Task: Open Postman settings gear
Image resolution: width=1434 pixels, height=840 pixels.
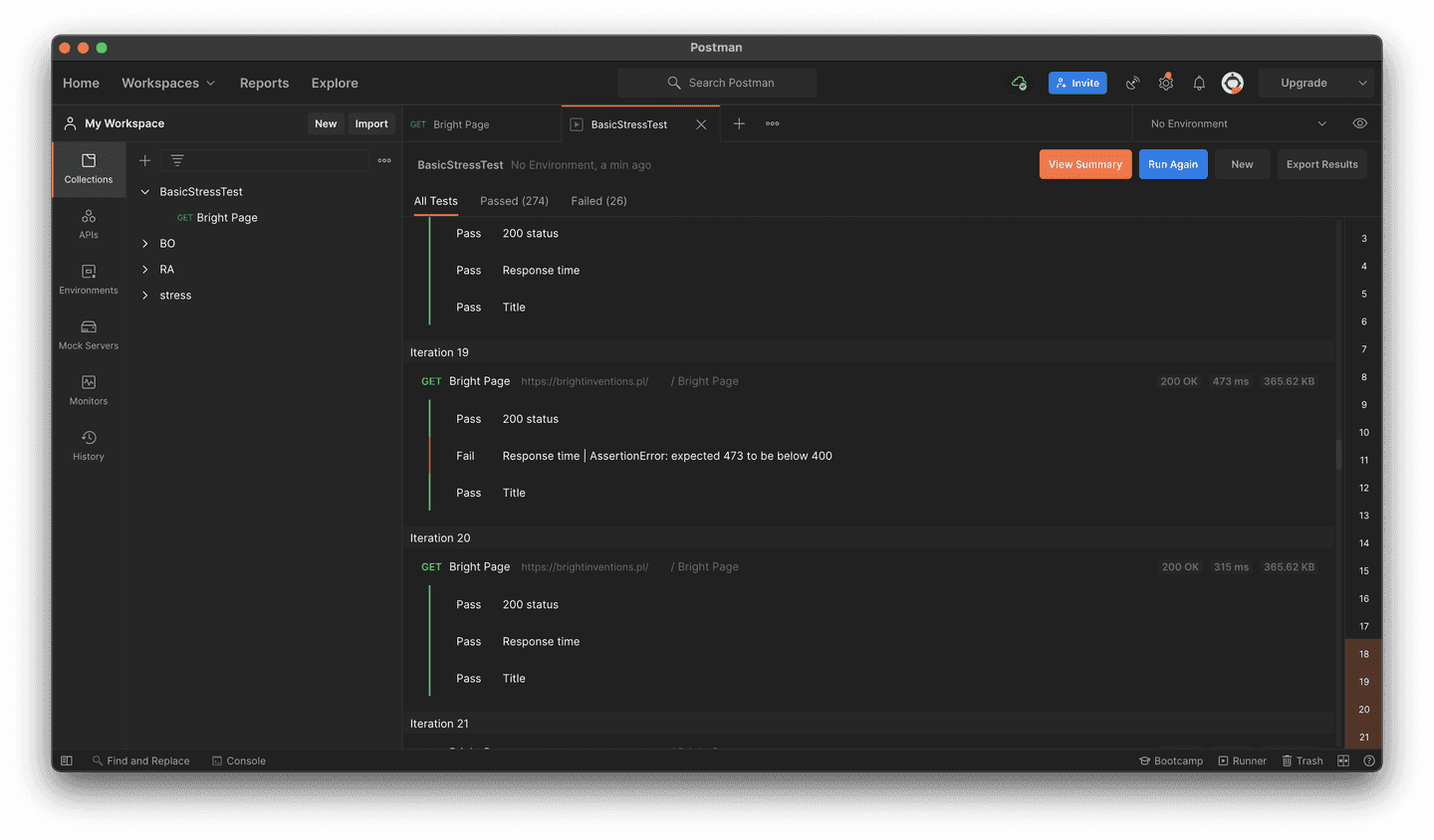Action: [x=1165, y=83]
